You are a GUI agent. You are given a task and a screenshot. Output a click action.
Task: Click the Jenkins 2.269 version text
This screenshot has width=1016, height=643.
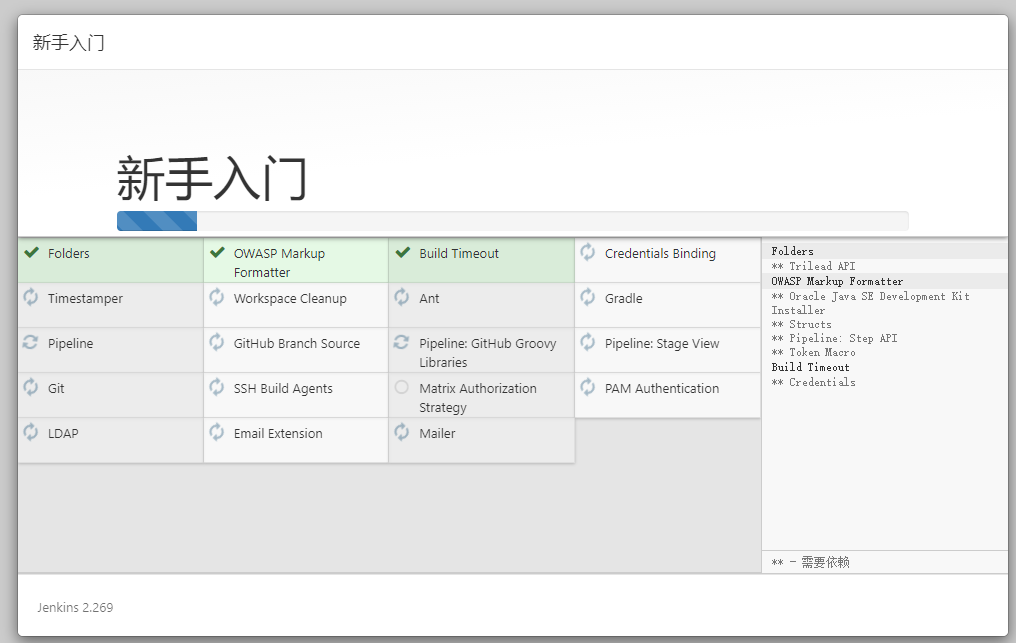(75, 607)
